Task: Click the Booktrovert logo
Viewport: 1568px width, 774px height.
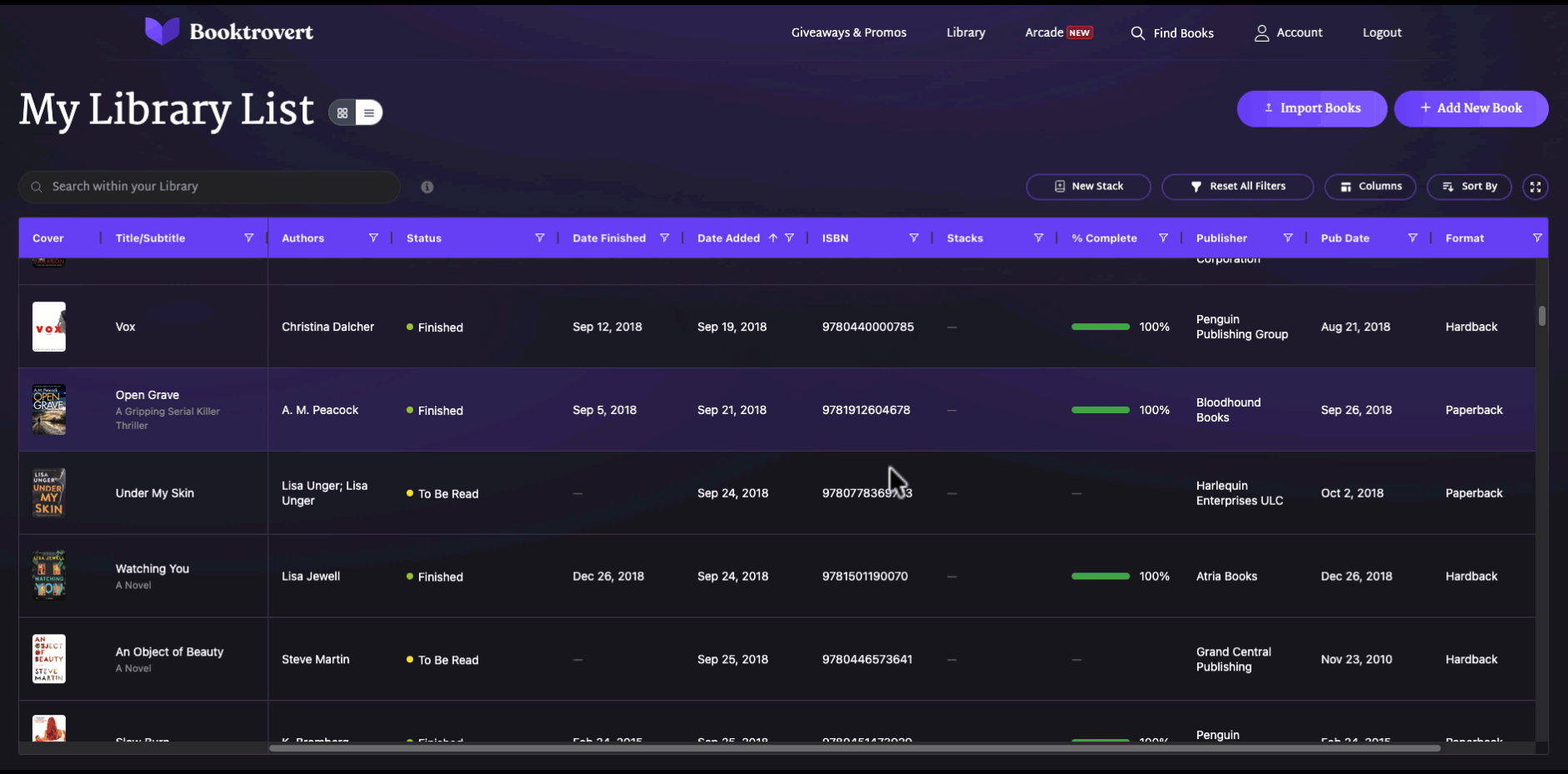Action: 229,32
